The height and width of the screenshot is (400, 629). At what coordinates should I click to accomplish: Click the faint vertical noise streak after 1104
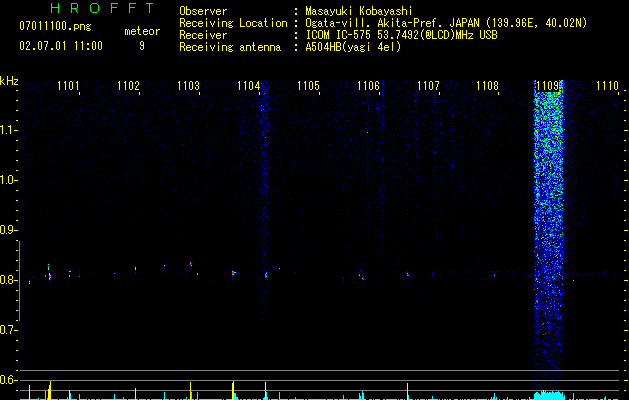(x=264, y=205)
